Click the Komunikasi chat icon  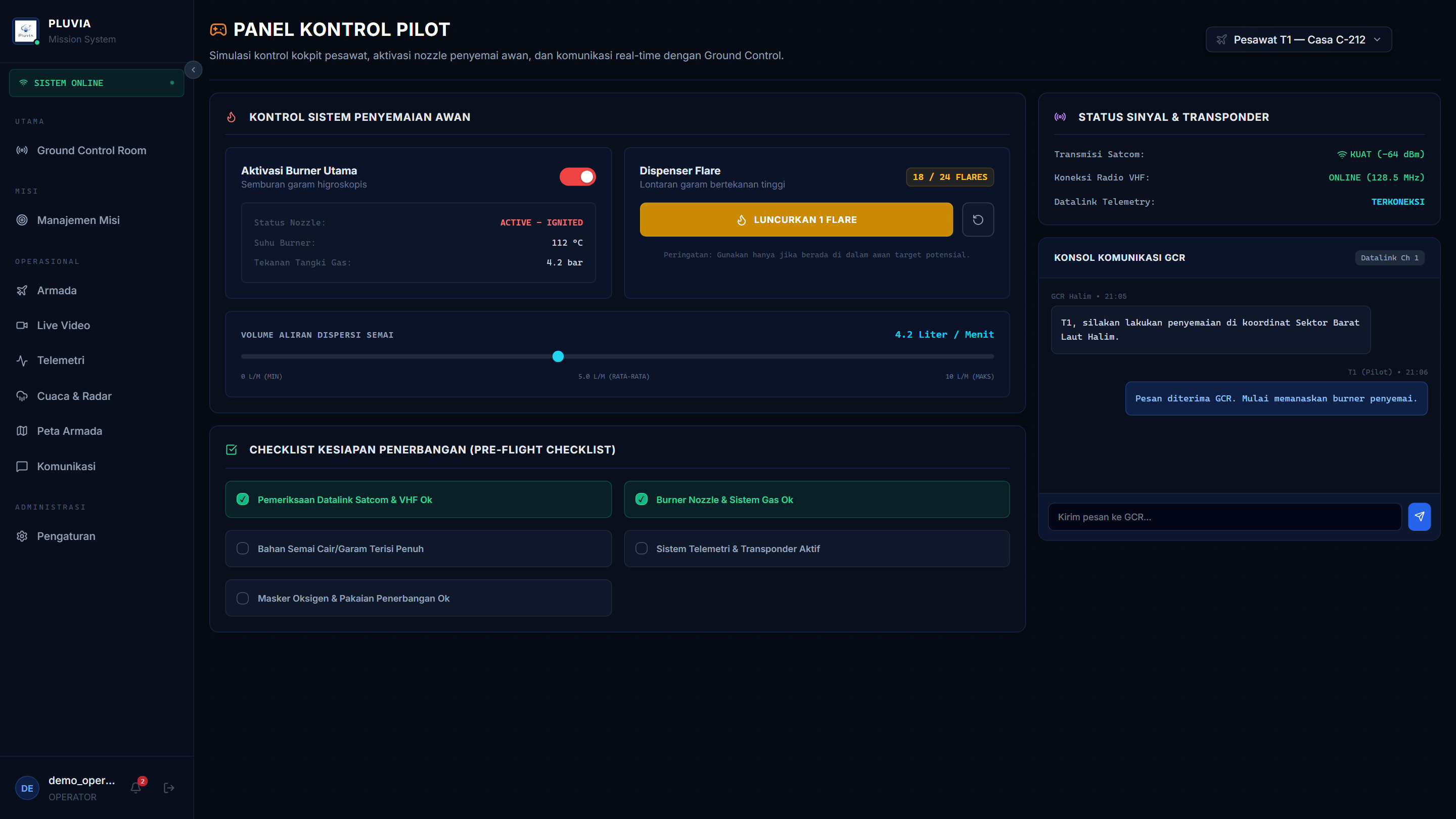(22, 466)
